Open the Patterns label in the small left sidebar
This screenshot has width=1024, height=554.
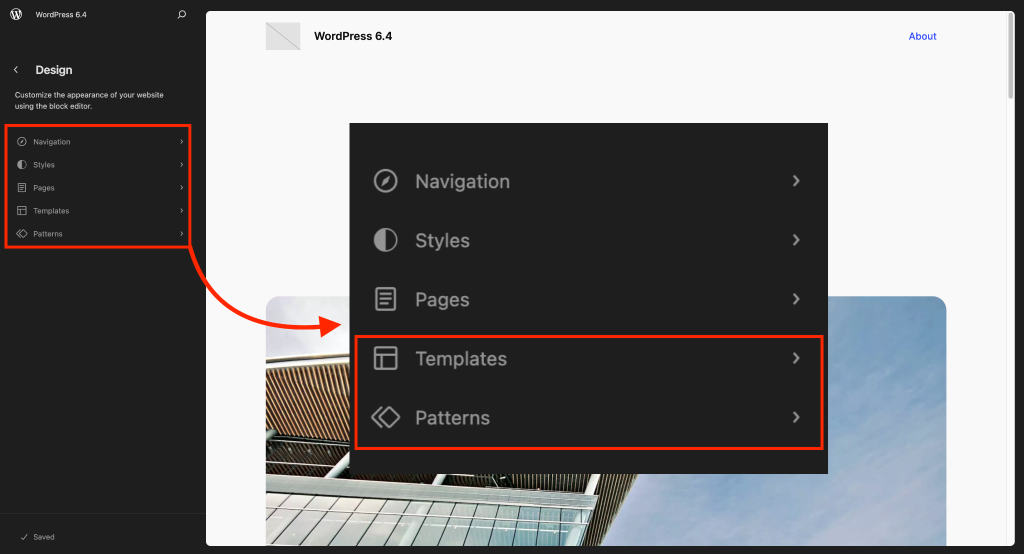(48, 233)
